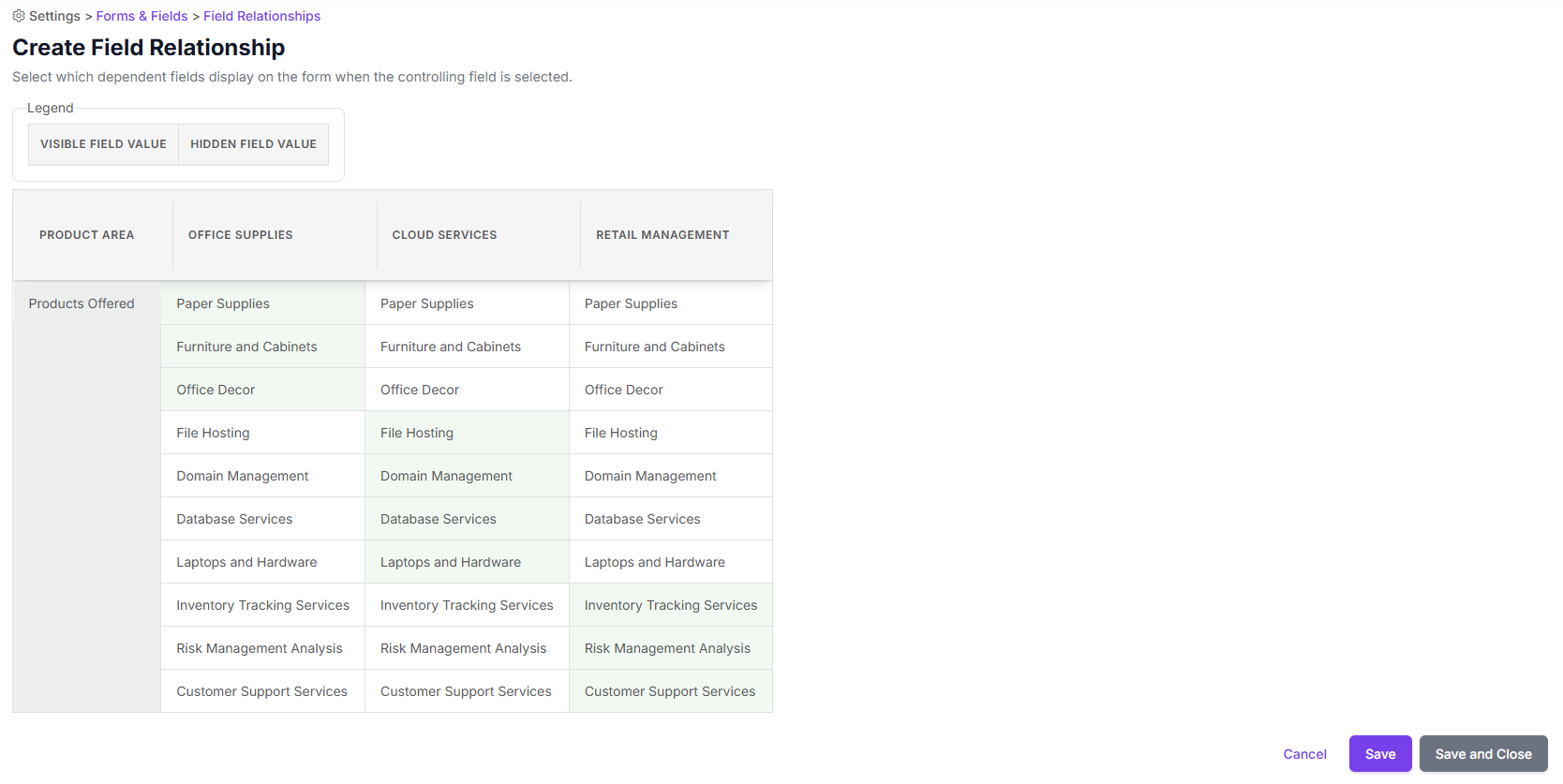Screen dimensions: 1563x784
Task: Select the Products Offered row label
Action: pyautogui.click(x=82, y=303)
